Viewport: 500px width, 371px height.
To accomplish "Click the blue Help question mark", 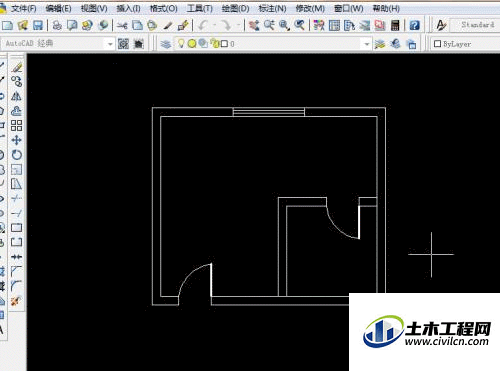I will coord(414,25).
